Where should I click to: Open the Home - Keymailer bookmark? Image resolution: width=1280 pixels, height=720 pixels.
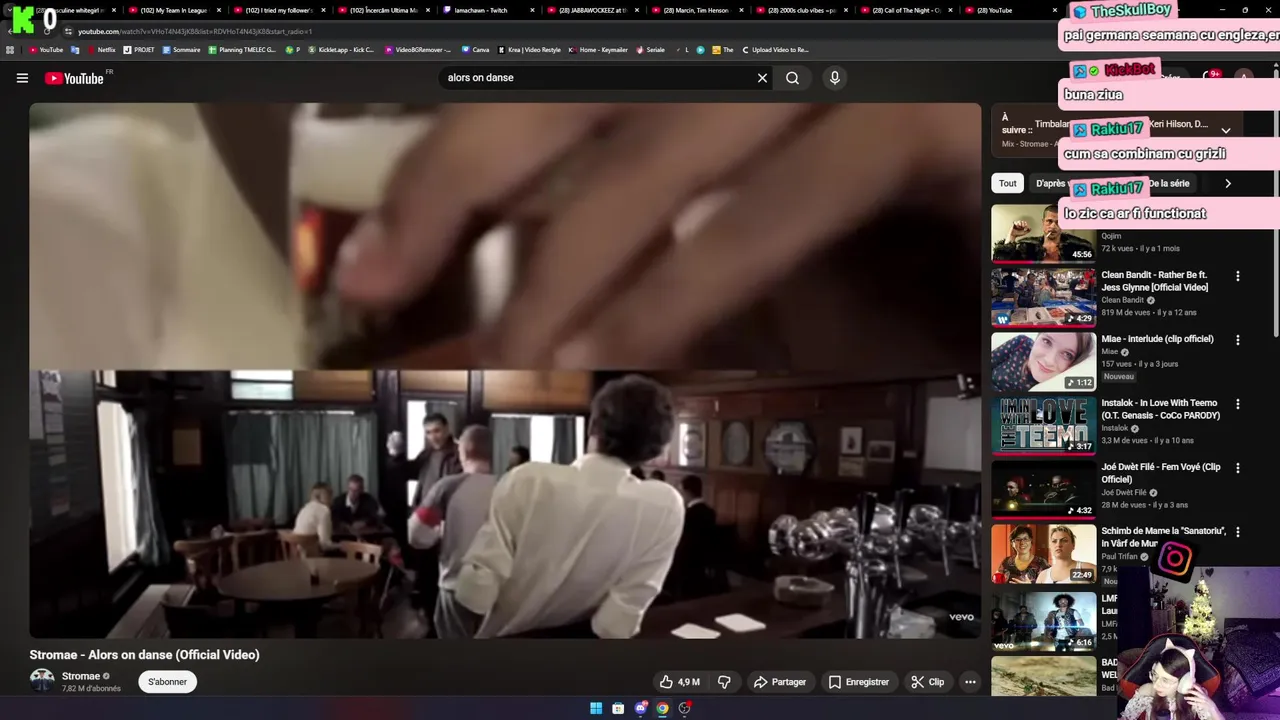click(598, 50)
